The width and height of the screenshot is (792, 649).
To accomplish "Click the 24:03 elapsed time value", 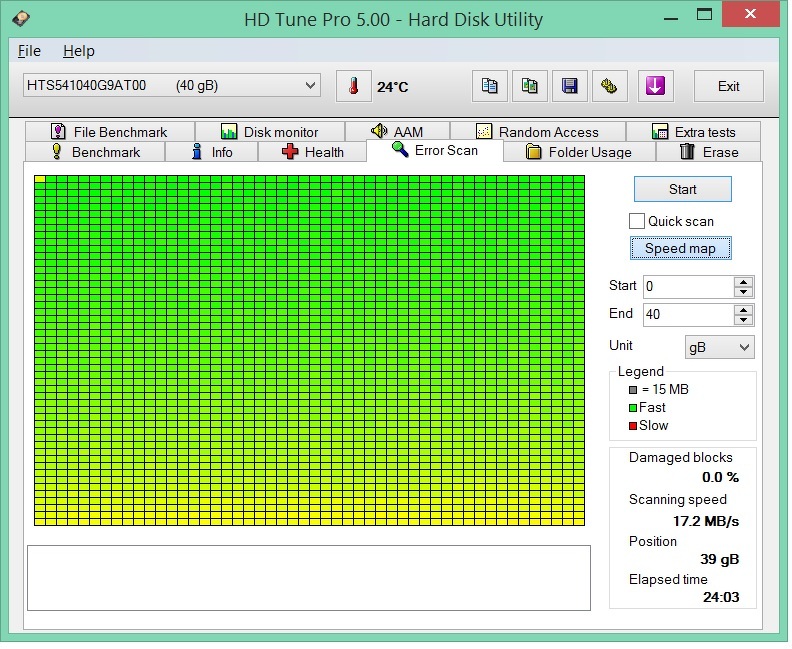I will [x=721, y=597].
